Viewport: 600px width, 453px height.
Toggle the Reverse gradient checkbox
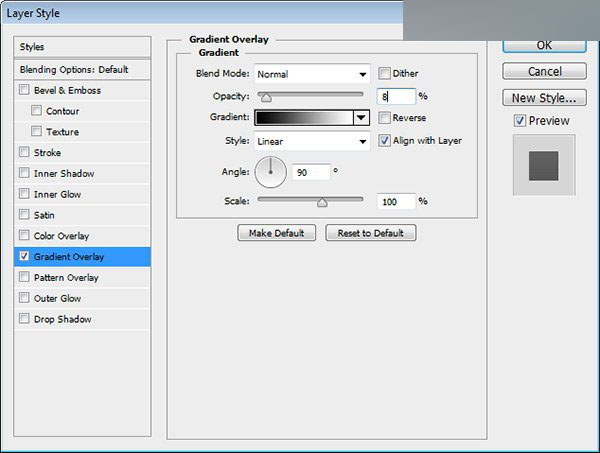point(384,117)
